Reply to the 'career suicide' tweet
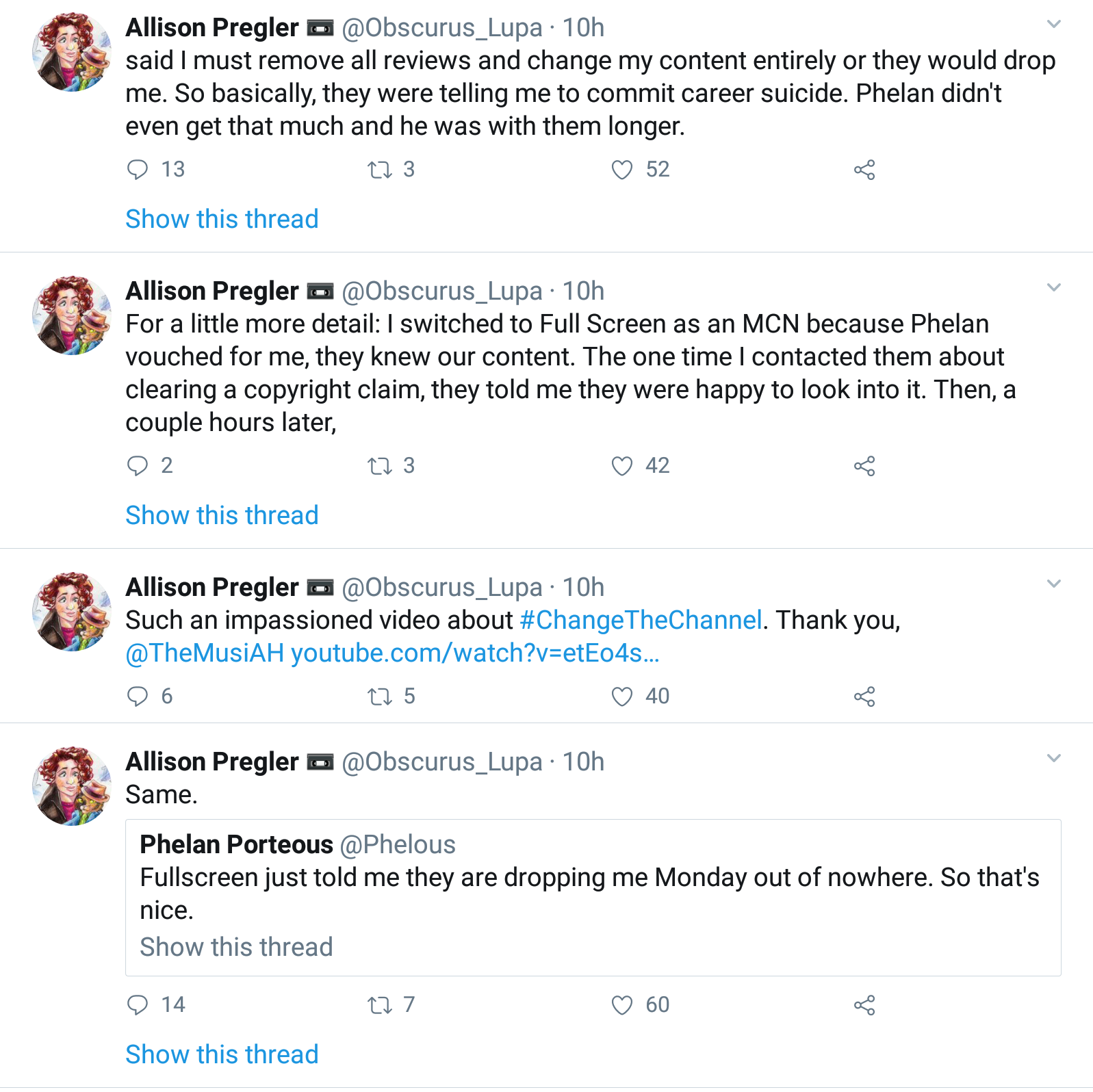 coord(138,170)
